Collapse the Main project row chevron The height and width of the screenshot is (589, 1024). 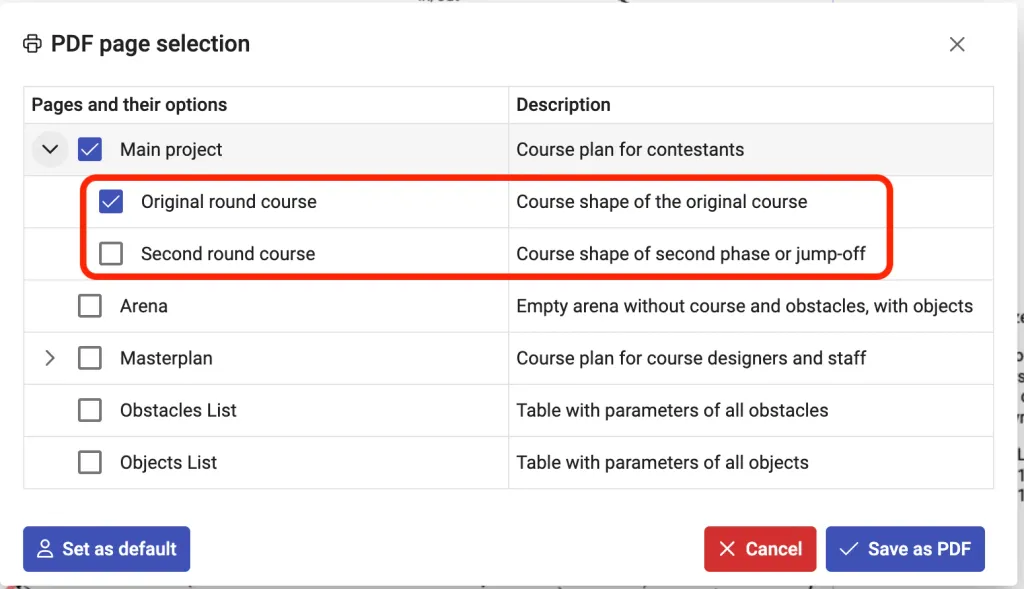(50, 150)
